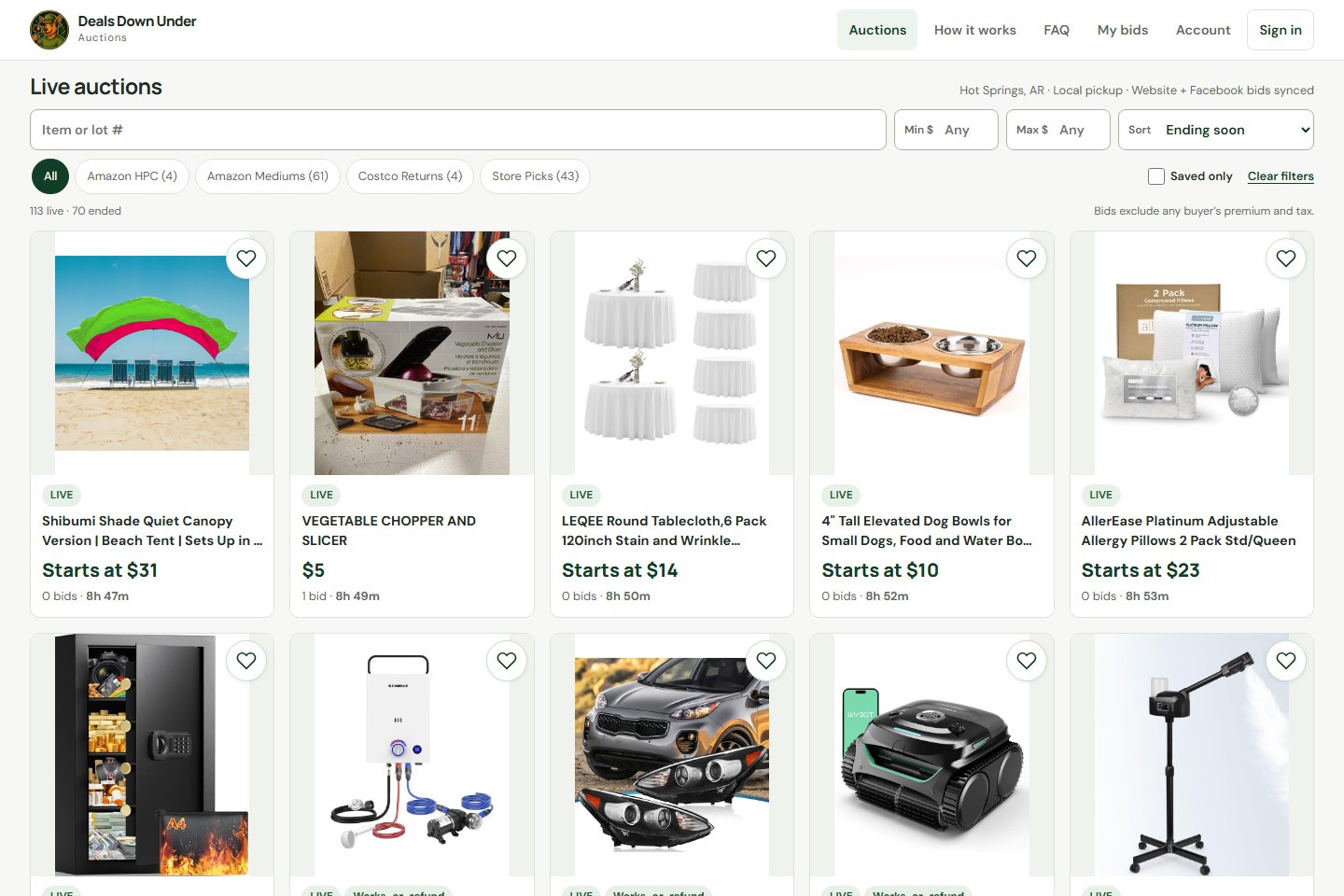Click the Clear filters link
The width and height of the screenshot is (1344, 896).
[x=1281, y=176]
